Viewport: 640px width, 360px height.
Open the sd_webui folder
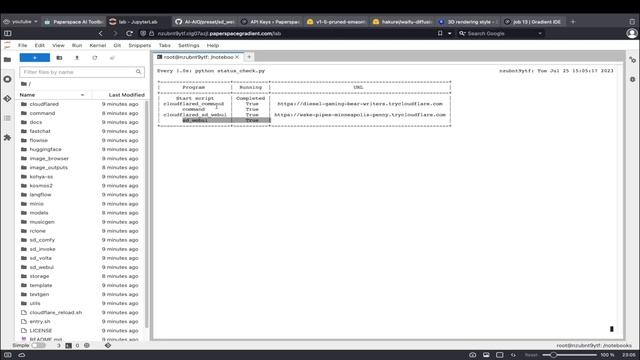(42, 267)
